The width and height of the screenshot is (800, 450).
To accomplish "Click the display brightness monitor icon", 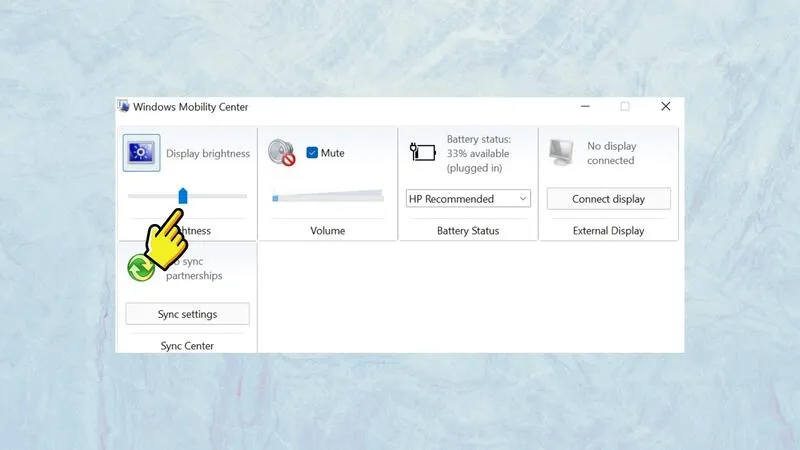I will coord(141,153).
